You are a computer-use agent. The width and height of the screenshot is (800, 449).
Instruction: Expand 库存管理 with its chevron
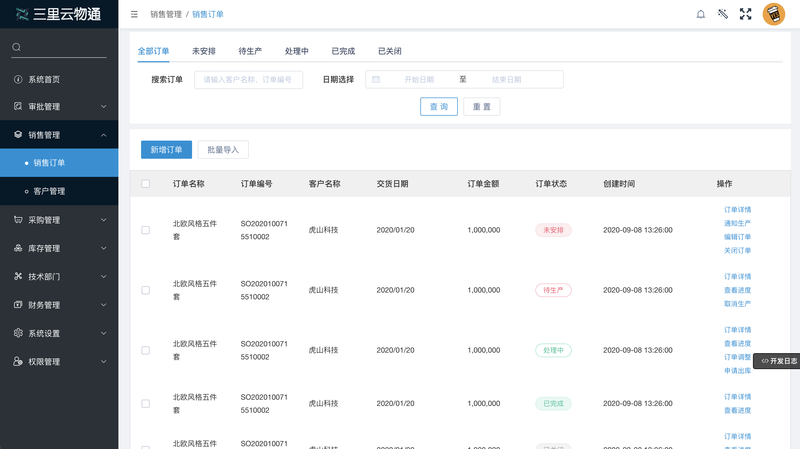(104, 248)
